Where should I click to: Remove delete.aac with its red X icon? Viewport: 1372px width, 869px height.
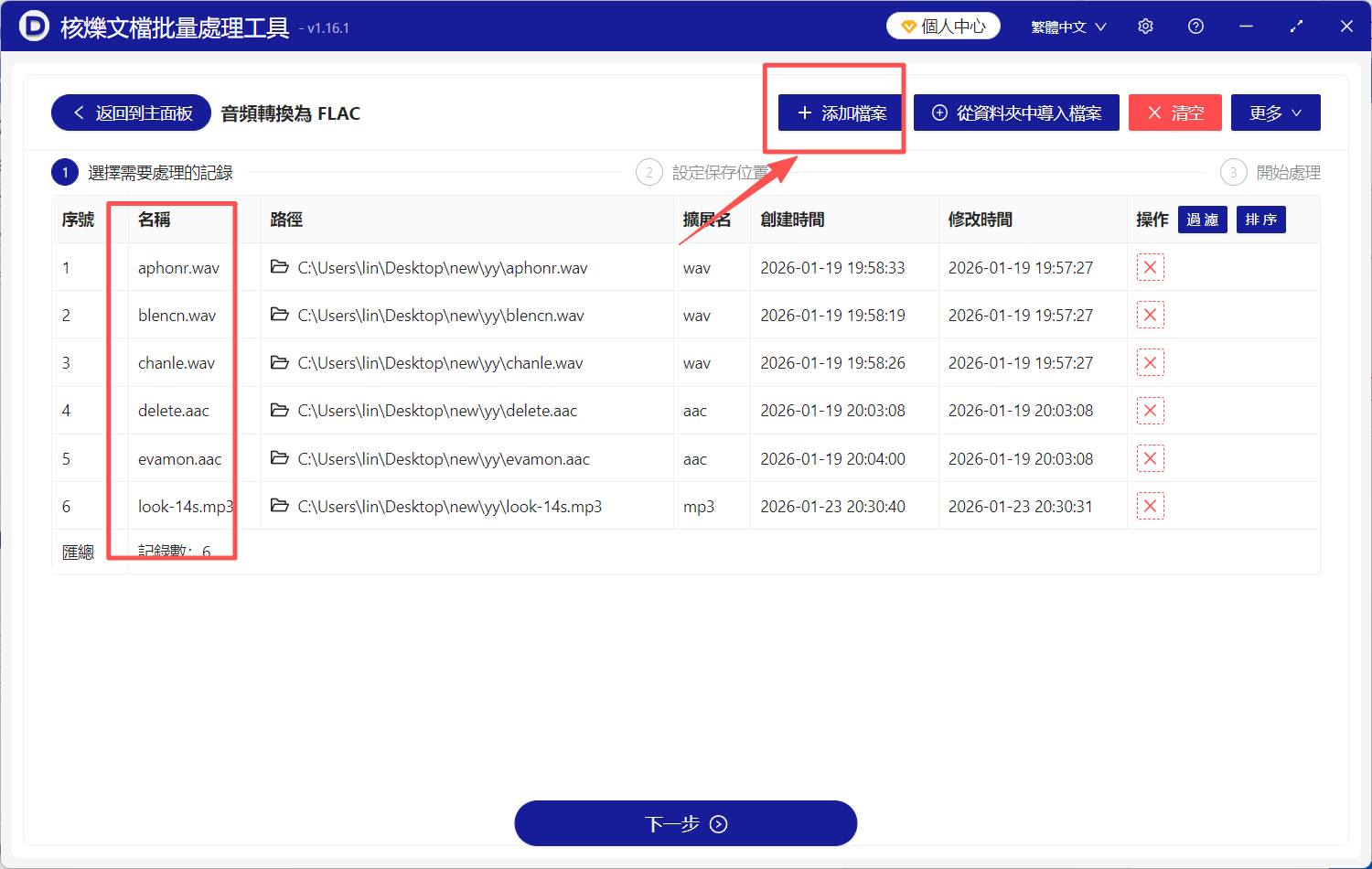click(1150, 411)
